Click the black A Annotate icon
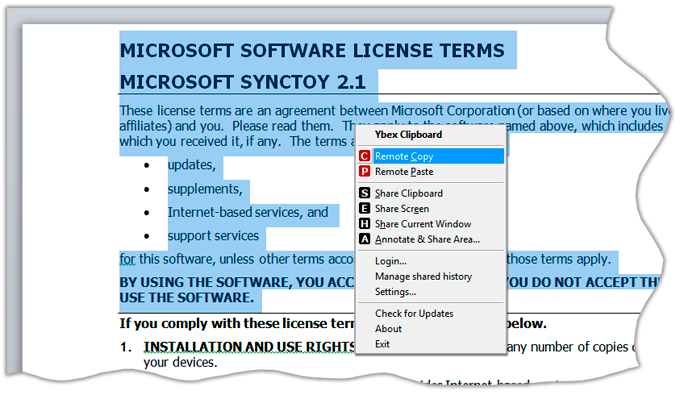Image resolution: width=680 pixels, height=395 pixels. tap(365, 239)
